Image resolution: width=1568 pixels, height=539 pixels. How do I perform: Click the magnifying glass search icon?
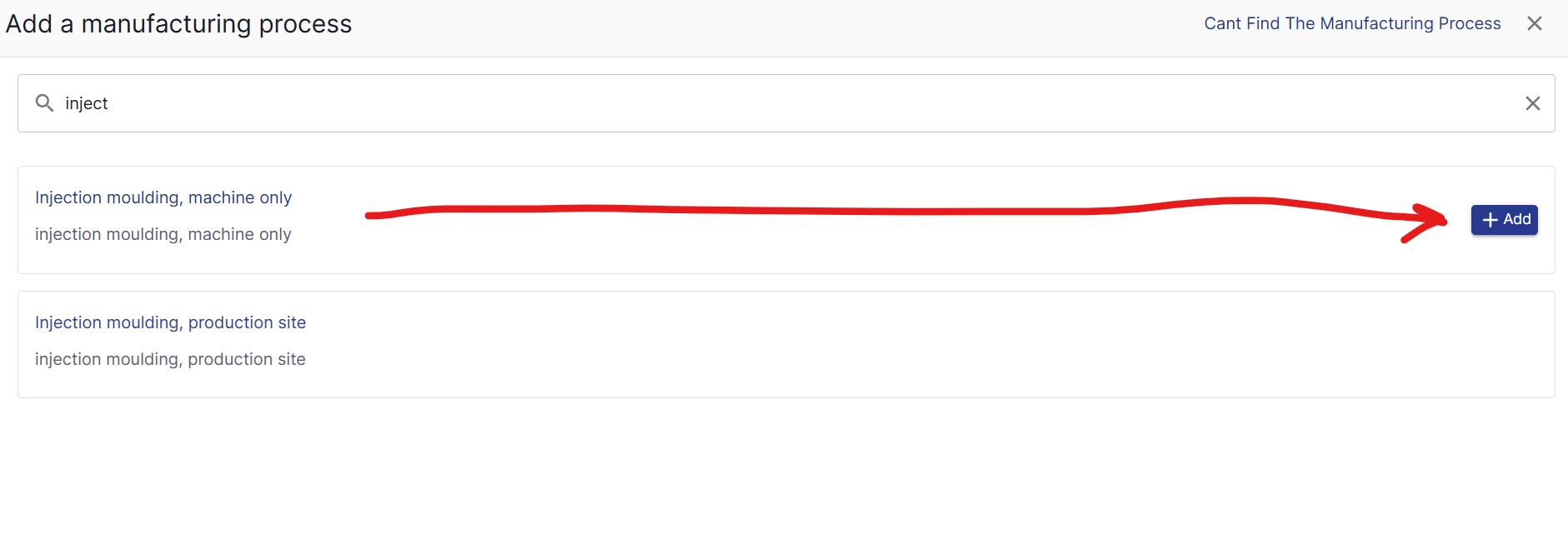[44, 103]
